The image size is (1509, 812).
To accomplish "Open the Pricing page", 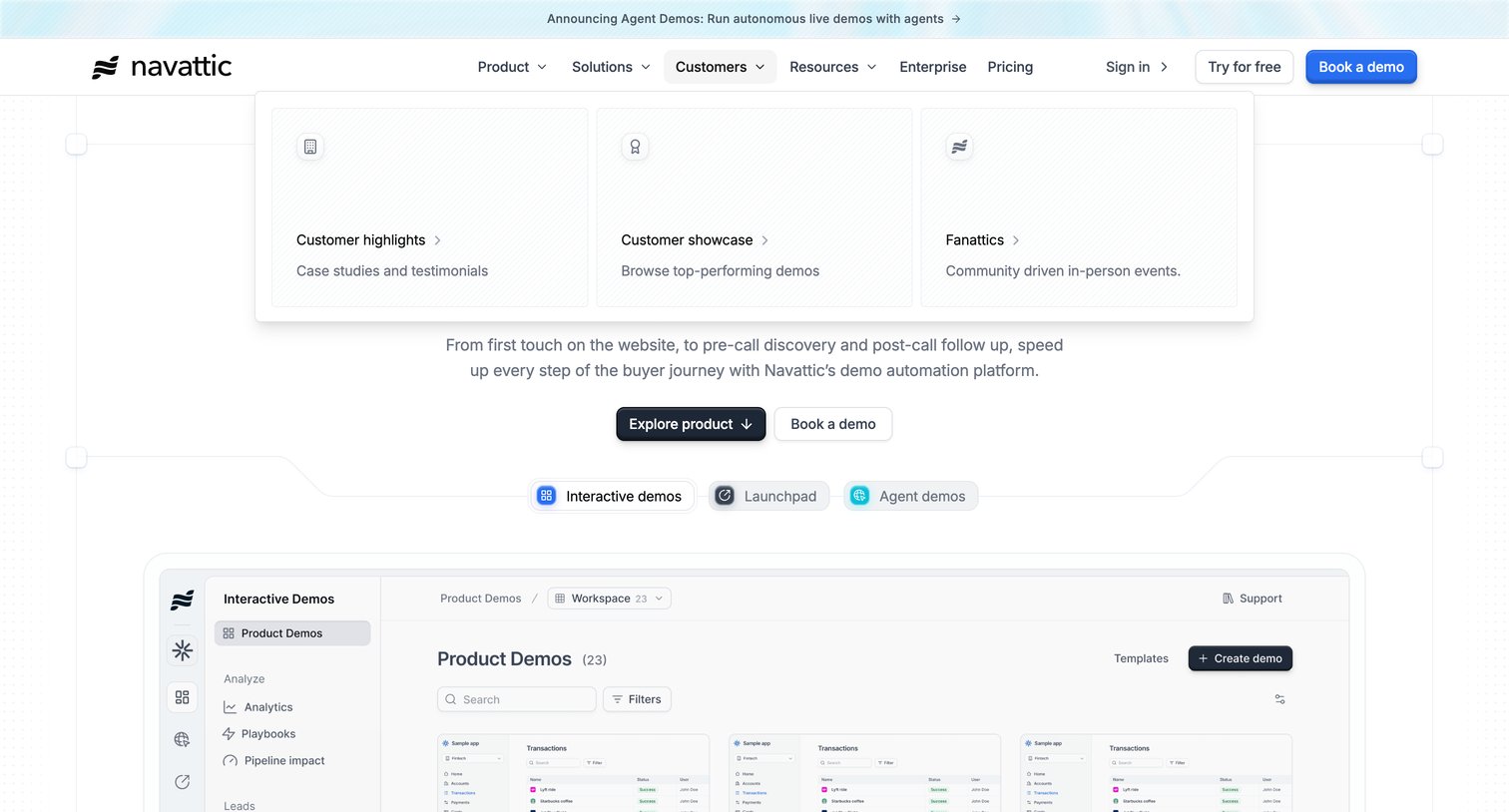I will click(1010, 67).
